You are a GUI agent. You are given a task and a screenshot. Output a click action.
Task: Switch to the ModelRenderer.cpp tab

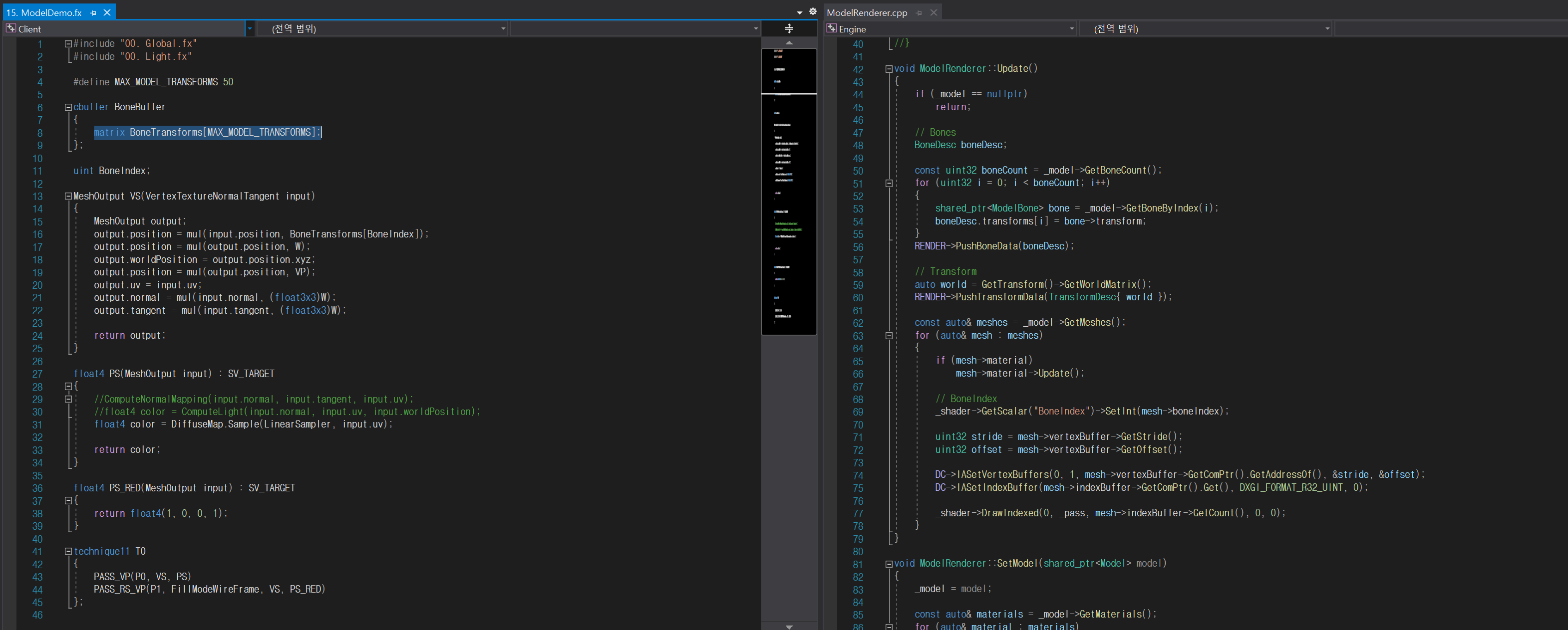[x=866, y=12]
